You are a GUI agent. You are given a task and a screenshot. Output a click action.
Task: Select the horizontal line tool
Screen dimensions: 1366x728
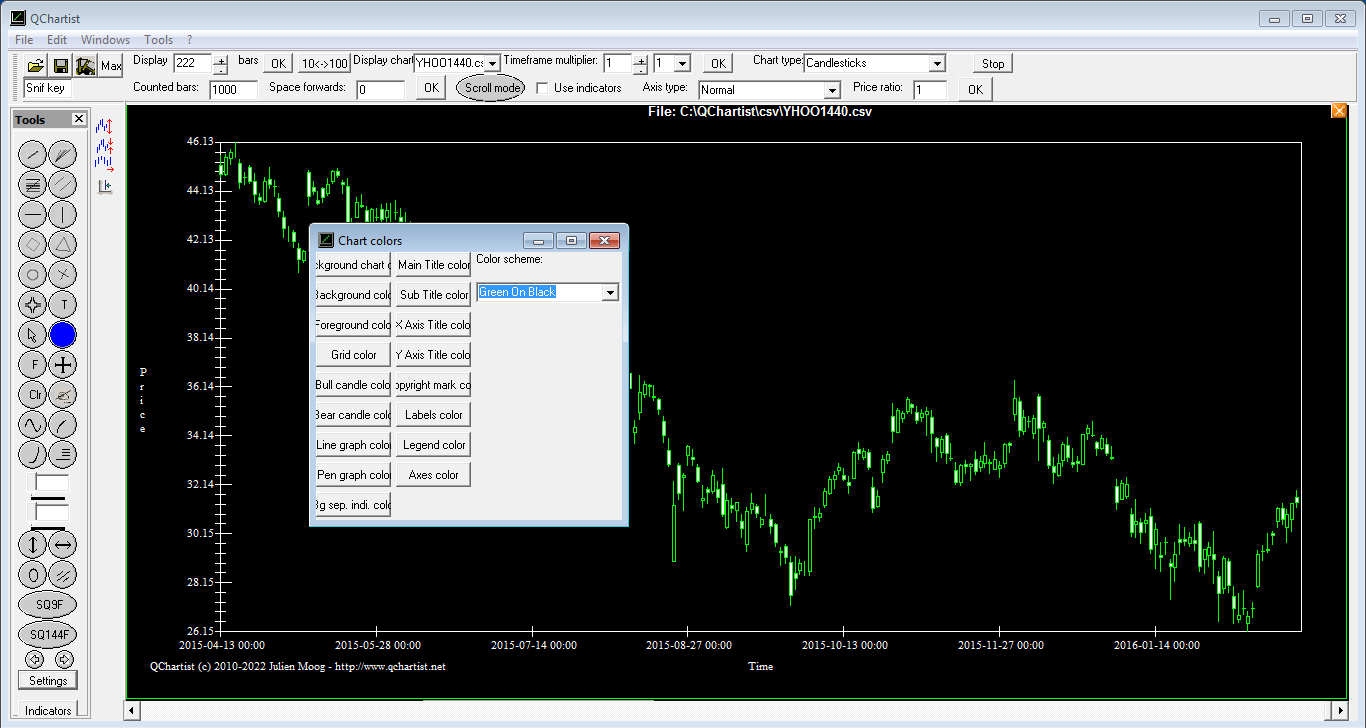click(33, 215)
